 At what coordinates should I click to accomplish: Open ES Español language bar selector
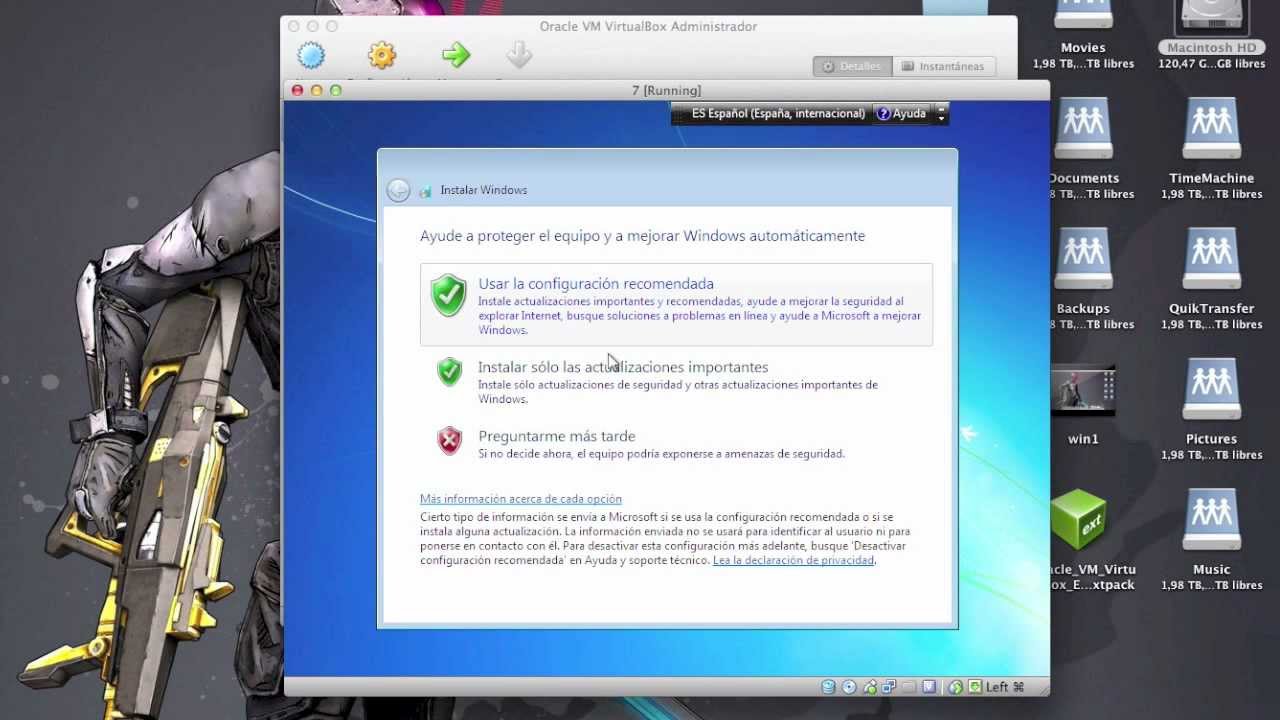(x=777, y=114)
